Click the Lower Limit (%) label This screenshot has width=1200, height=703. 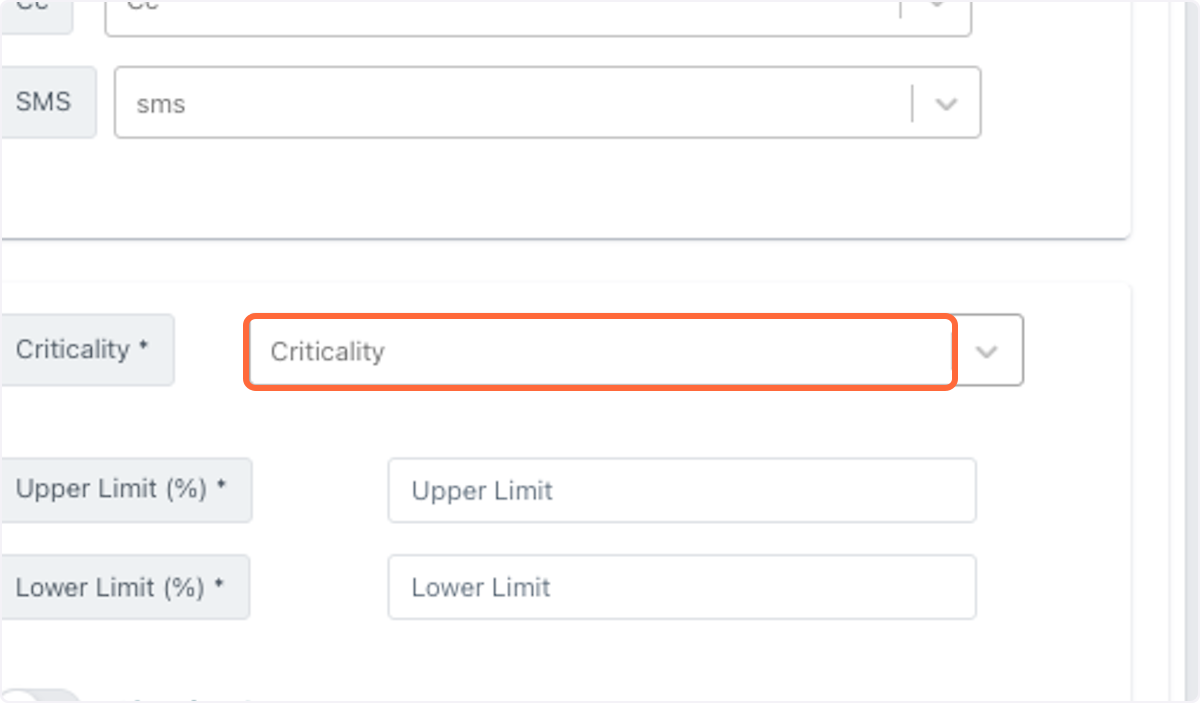coord(120,587)
